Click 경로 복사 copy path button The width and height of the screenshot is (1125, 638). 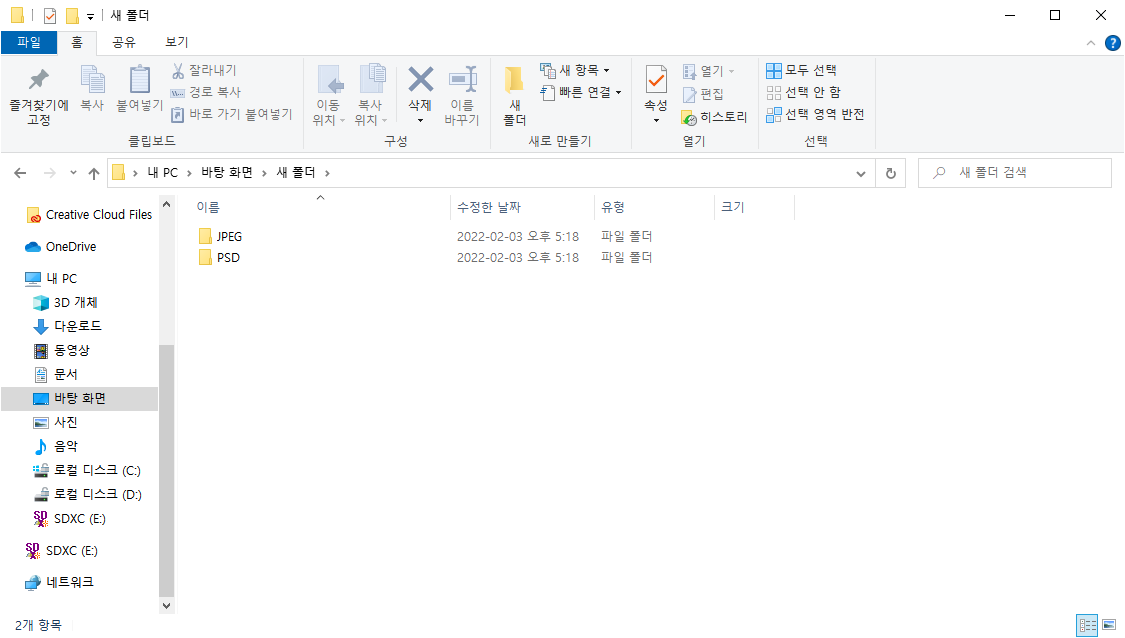(x=206, y=93)
